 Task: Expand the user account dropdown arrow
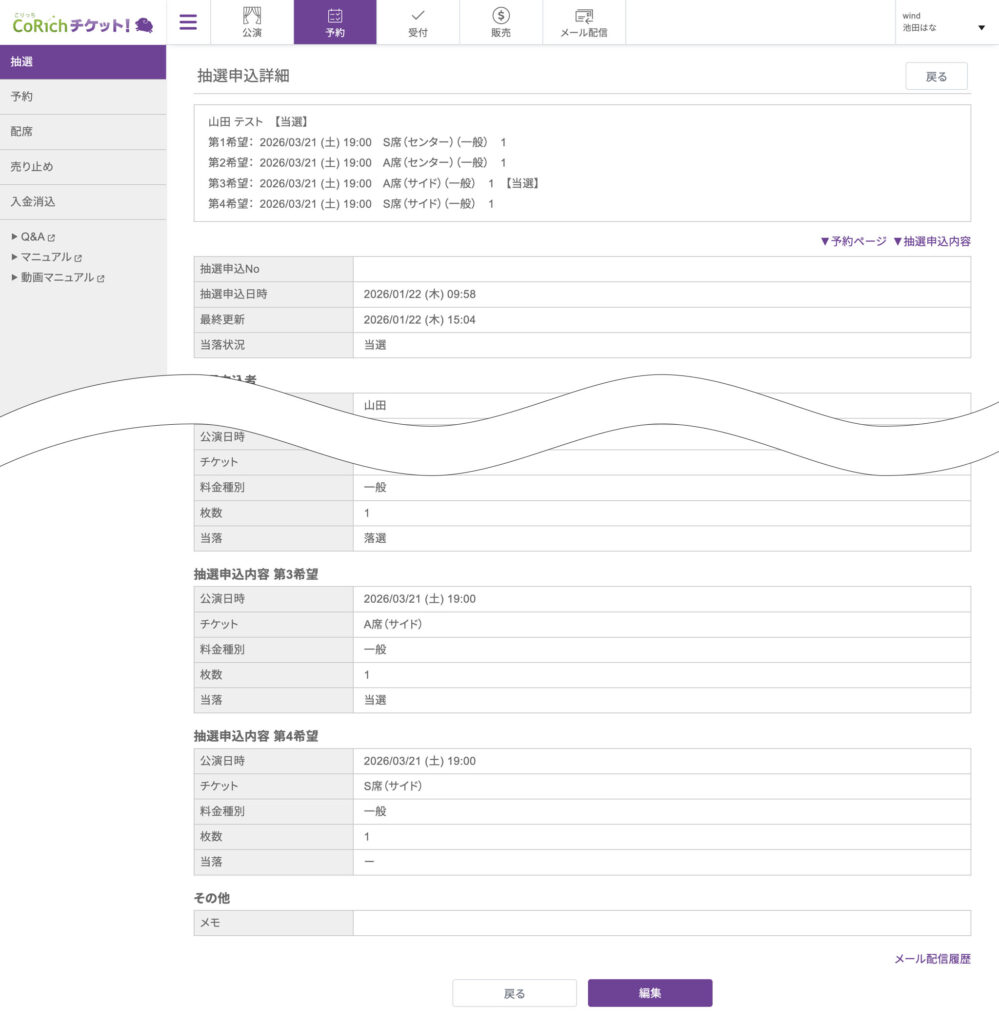click(980, 28)
